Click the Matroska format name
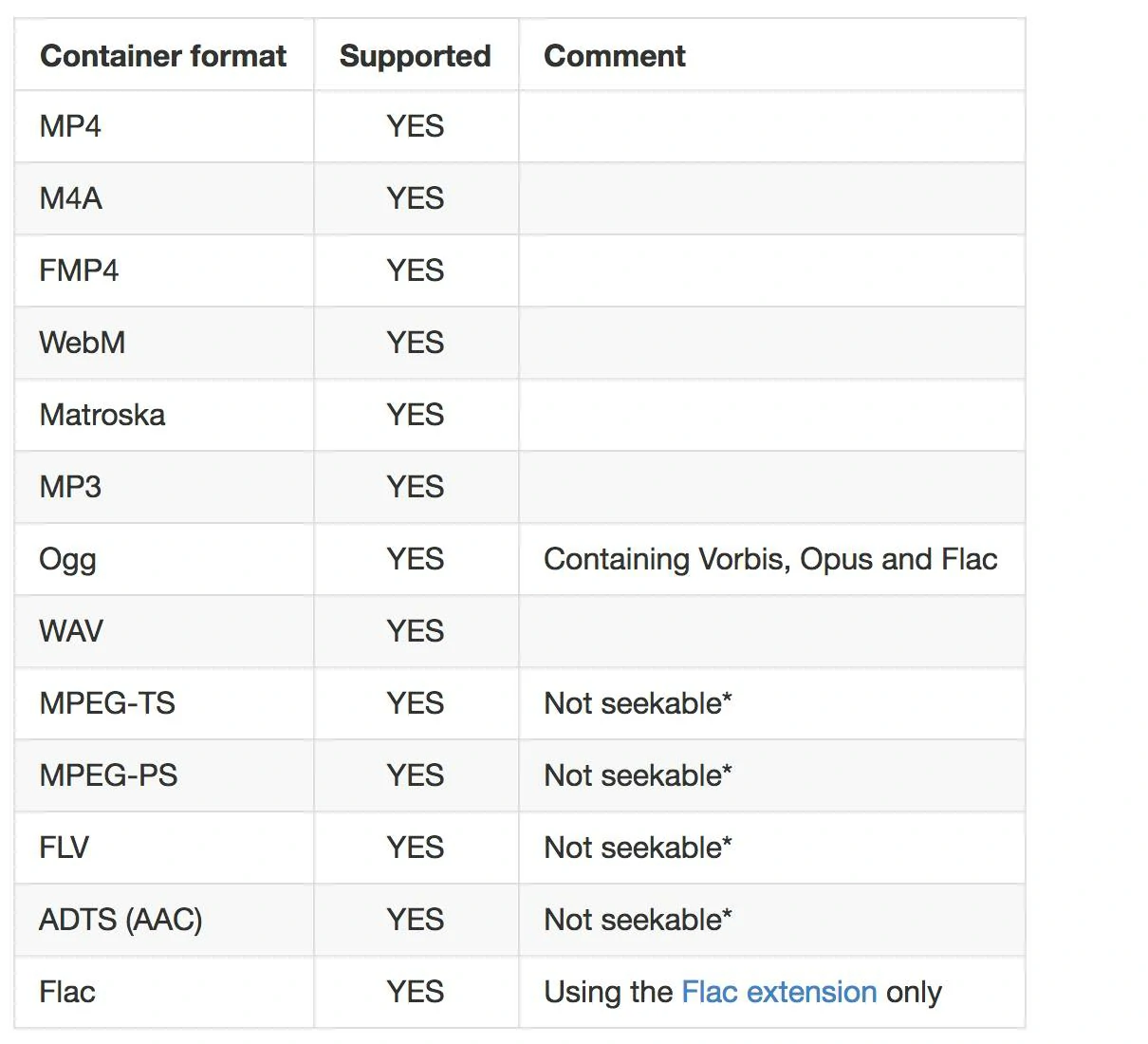The height and width of the screenshot is (1044, 1148). 102,415
